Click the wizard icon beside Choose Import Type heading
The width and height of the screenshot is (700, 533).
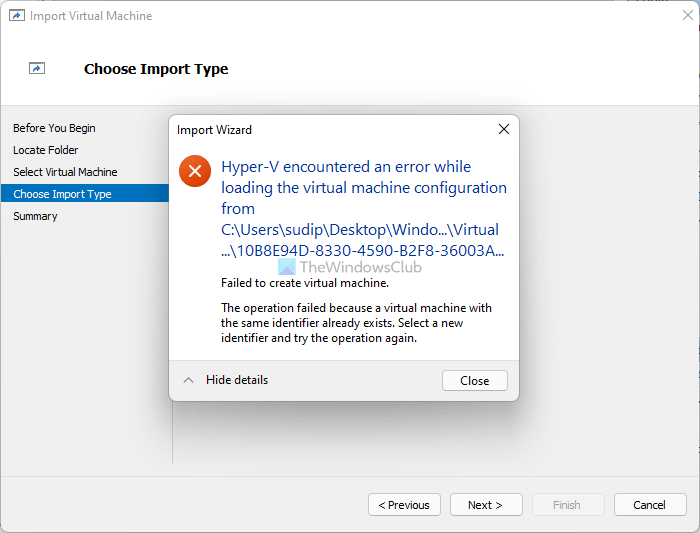[x=37, y=69]
